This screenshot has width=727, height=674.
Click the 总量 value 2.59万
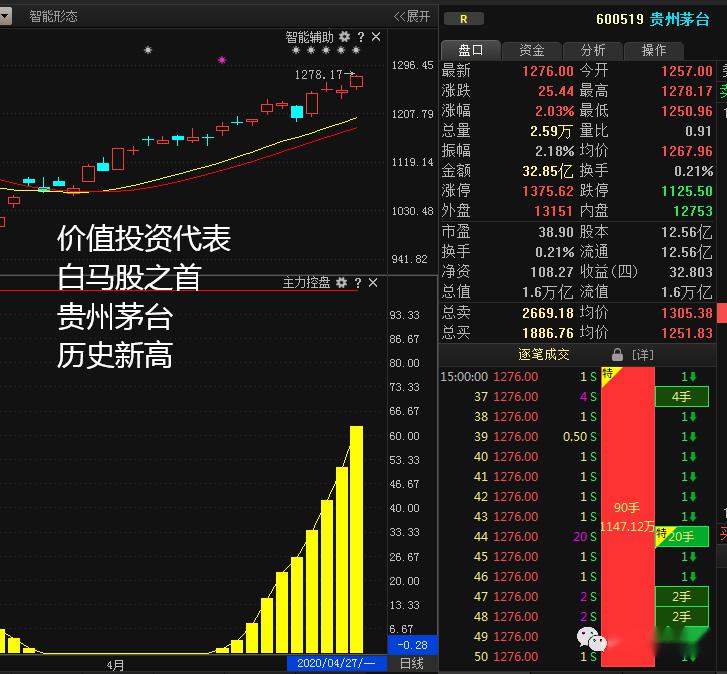click(551, 131)
